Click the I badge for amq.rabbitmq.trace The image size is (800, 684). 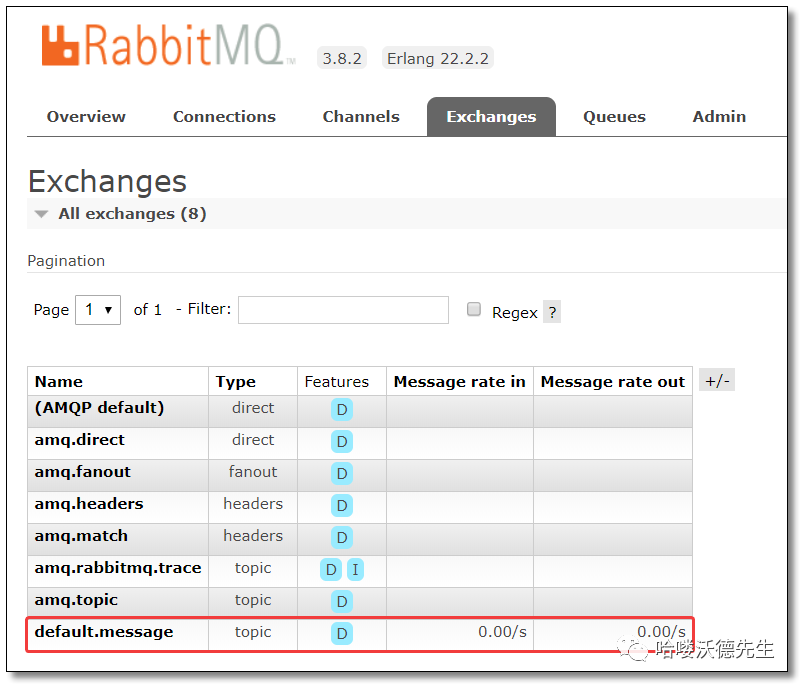355,570
